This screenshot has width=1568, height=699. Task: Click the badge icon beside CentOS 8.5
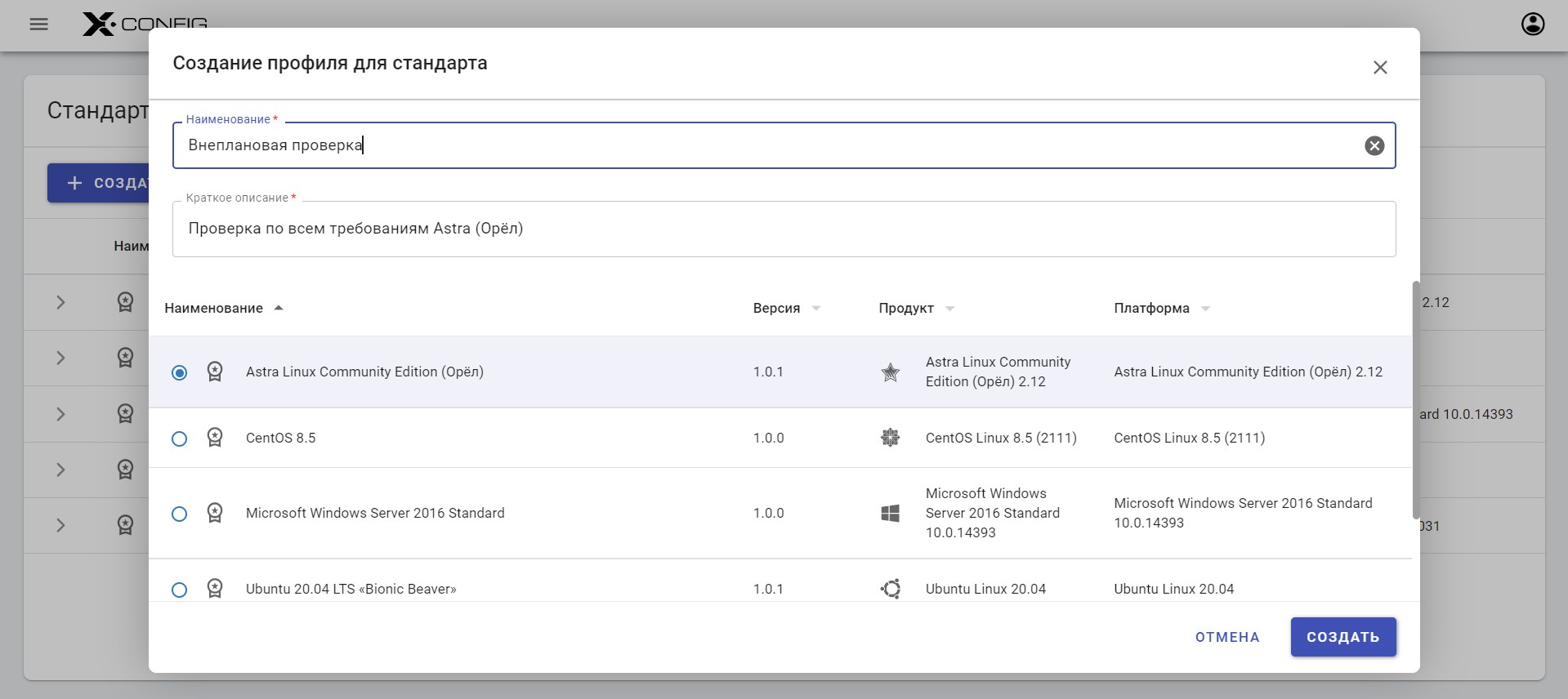(215, 438)
